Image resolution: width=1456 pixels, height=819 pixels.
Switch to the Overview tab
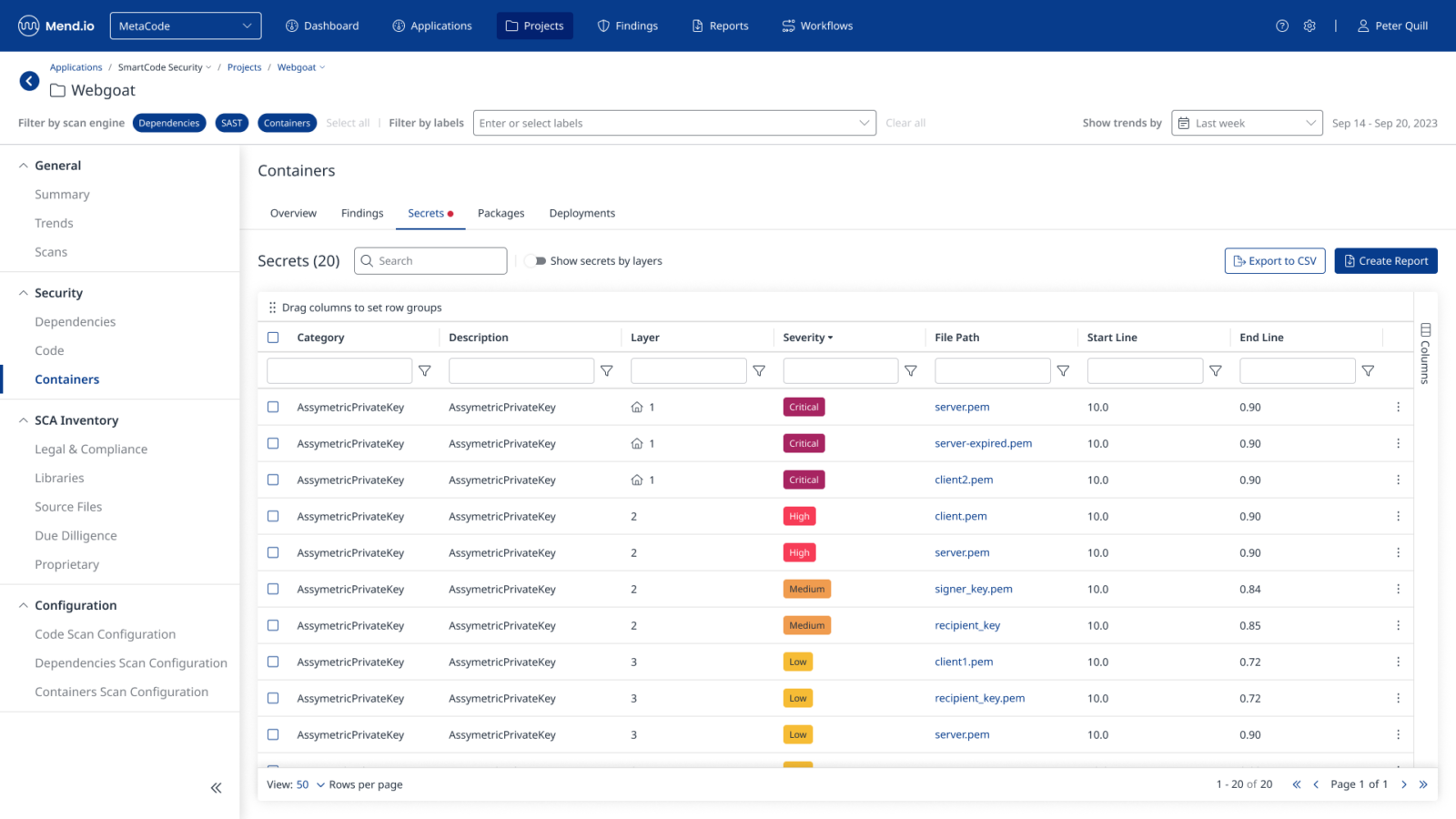[293, 213]
